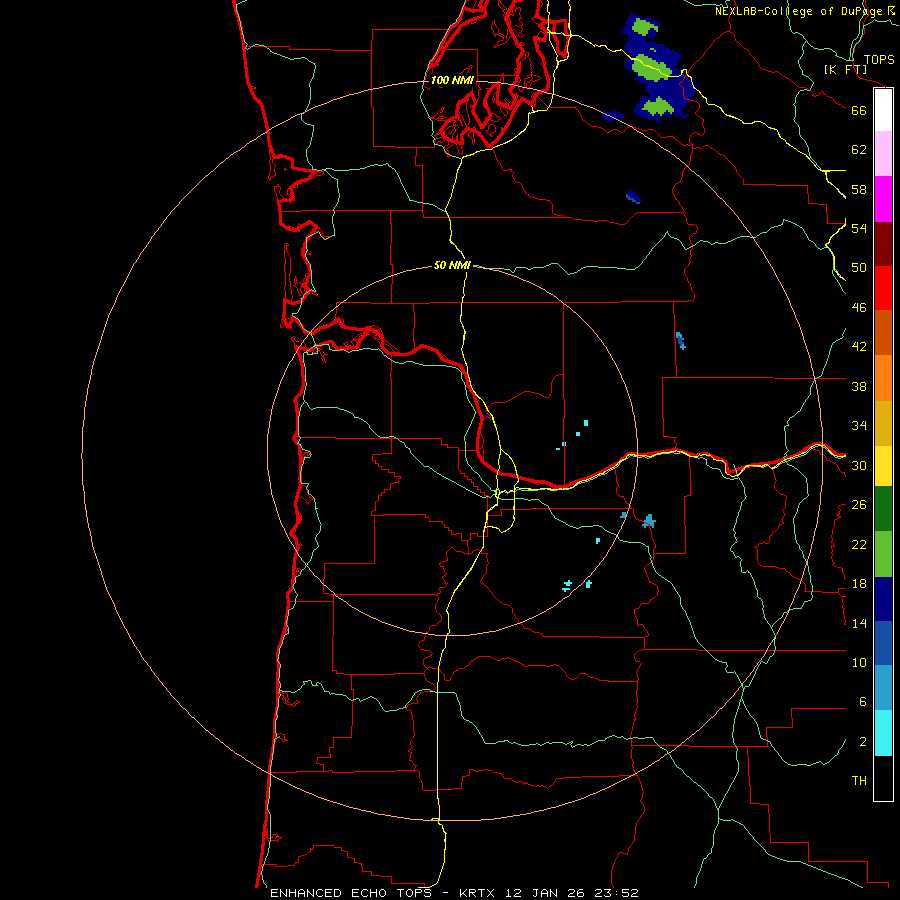Click the orange 38 legend swatch
The image size is (900, 900).
883,378
